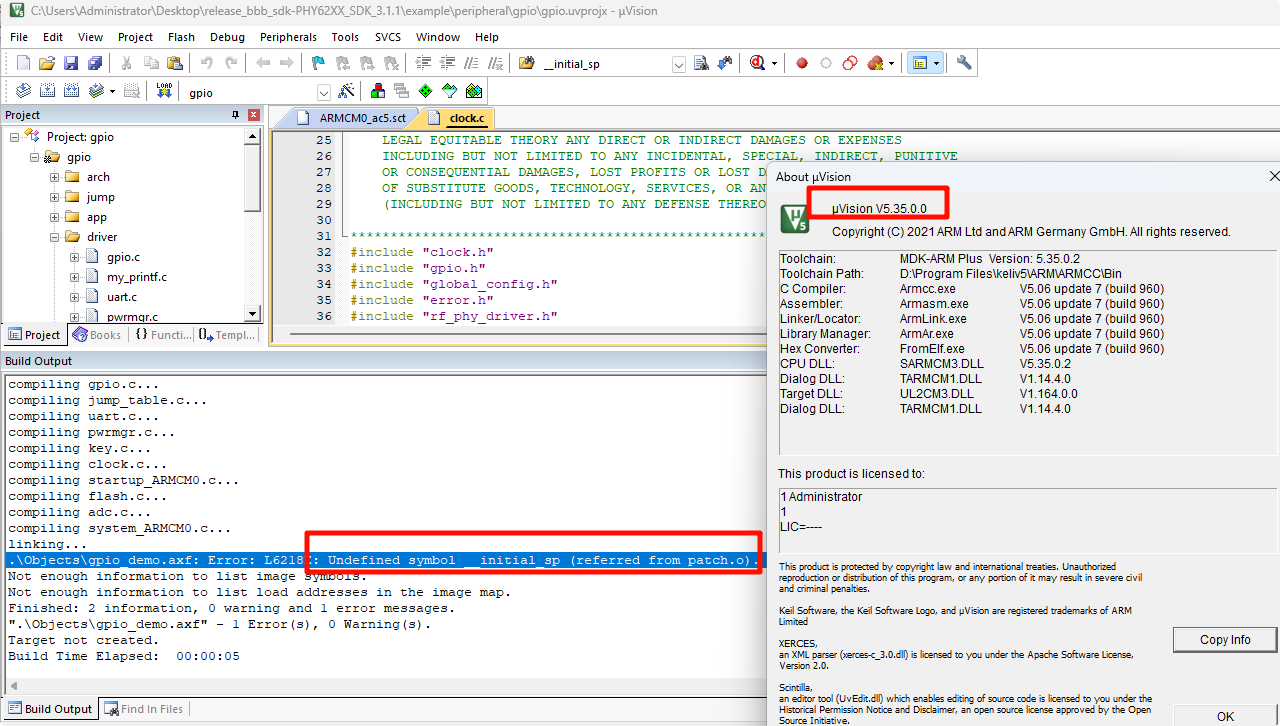Image resolution: width=1280 pixels, height=726 pixels.
Task: Navigate backward with left arrow icon
Action: (x=263, y=63)
